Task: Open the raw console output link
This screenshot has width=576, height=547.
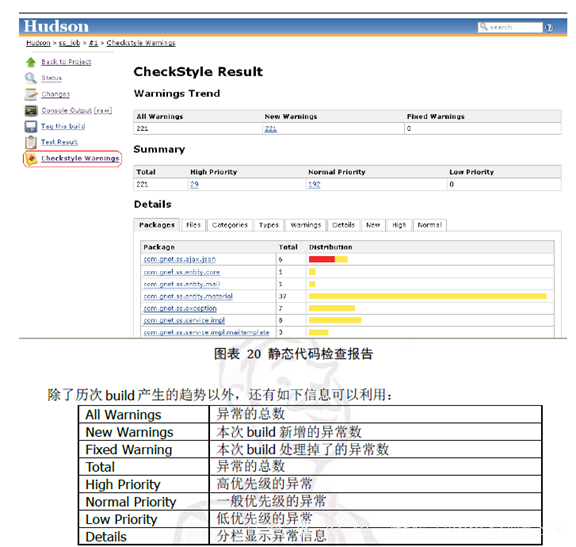Action: pos(103,110)
